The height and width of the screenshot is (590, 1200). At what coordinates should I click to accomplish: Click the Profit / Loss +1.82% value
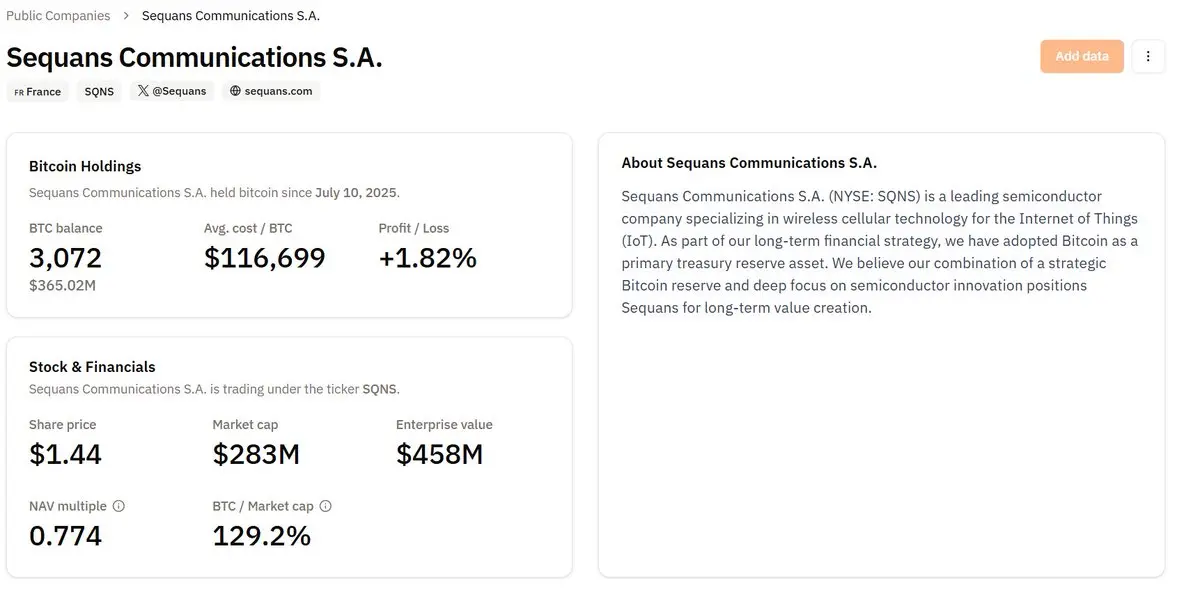point(428,258)
